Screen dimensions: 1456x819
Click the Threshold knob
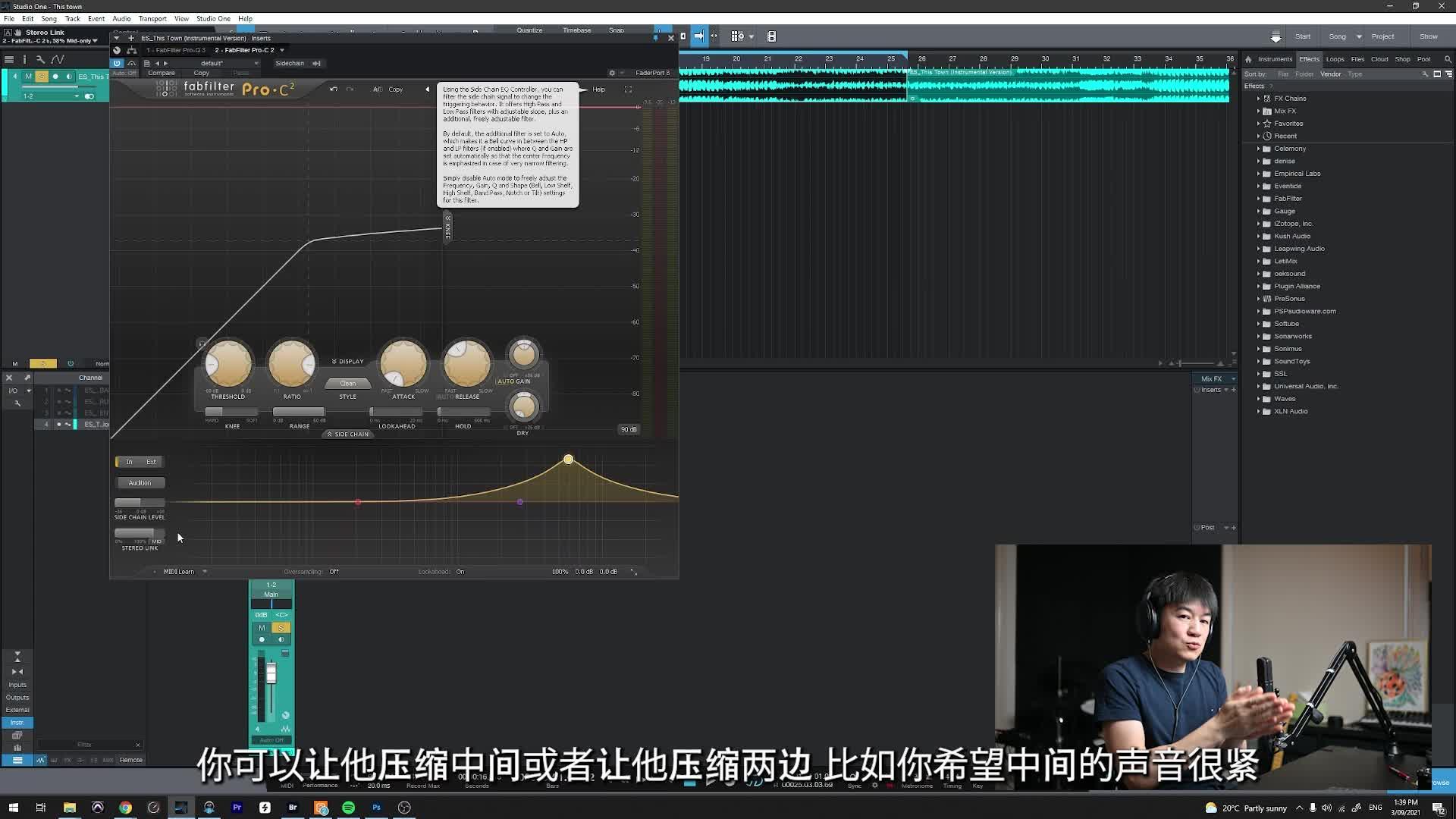point(228,363)
